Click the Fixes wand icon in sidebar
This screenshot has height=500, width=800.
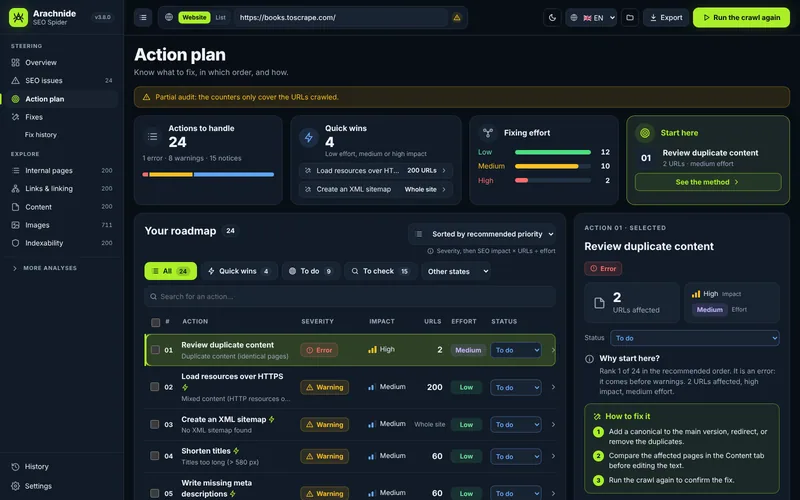pos(15,117)
